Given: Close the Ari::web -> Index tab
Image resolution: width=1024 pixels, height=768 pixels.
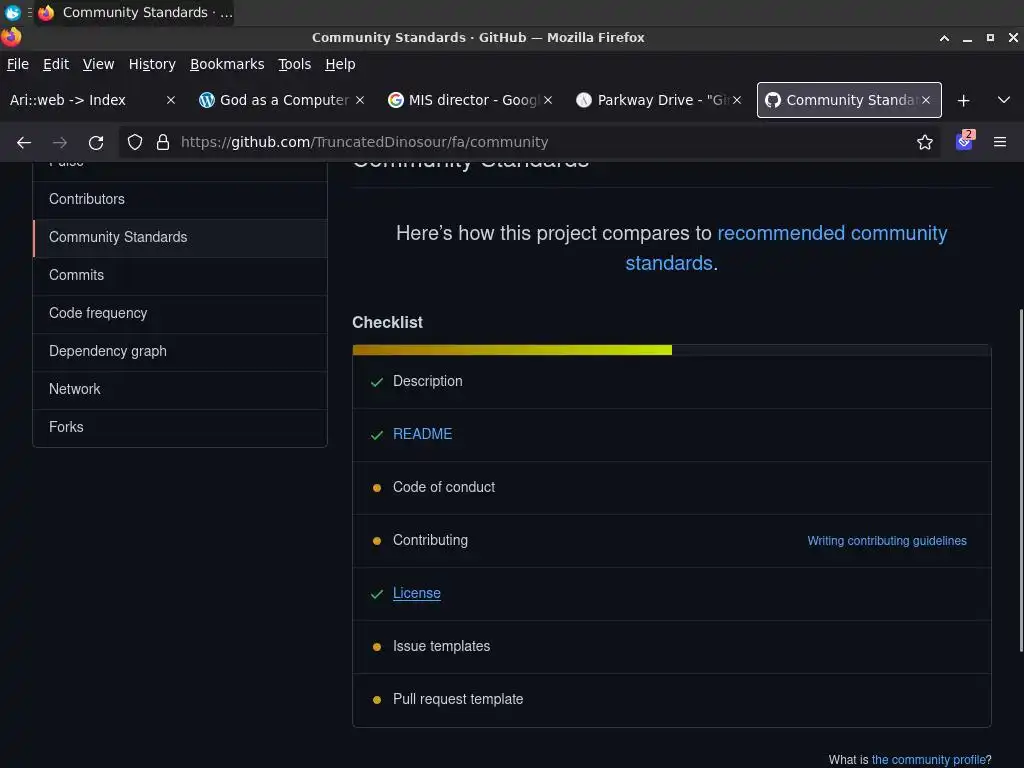Looking at the screenshot, I should pyautogui.click(x=170, y=100).
